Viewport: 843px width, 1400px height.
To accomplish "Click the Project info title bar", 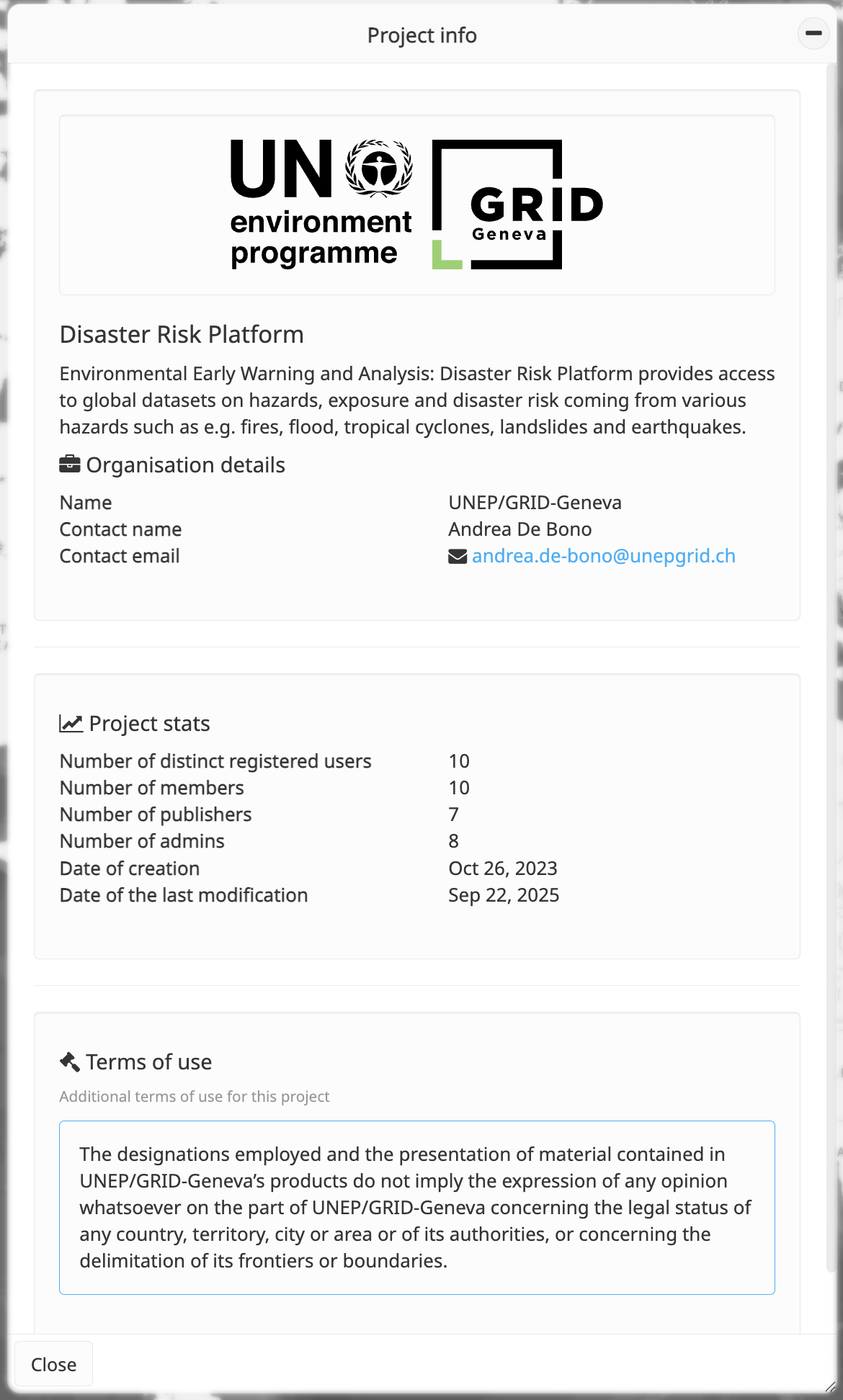I will point(421,35).
